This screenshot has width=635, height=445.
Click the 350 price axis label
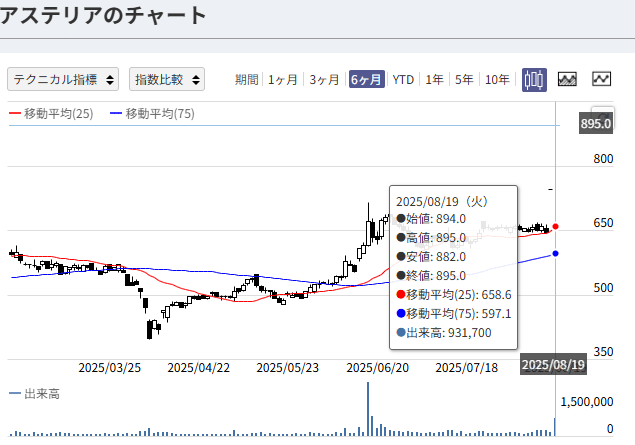point(603,351)
